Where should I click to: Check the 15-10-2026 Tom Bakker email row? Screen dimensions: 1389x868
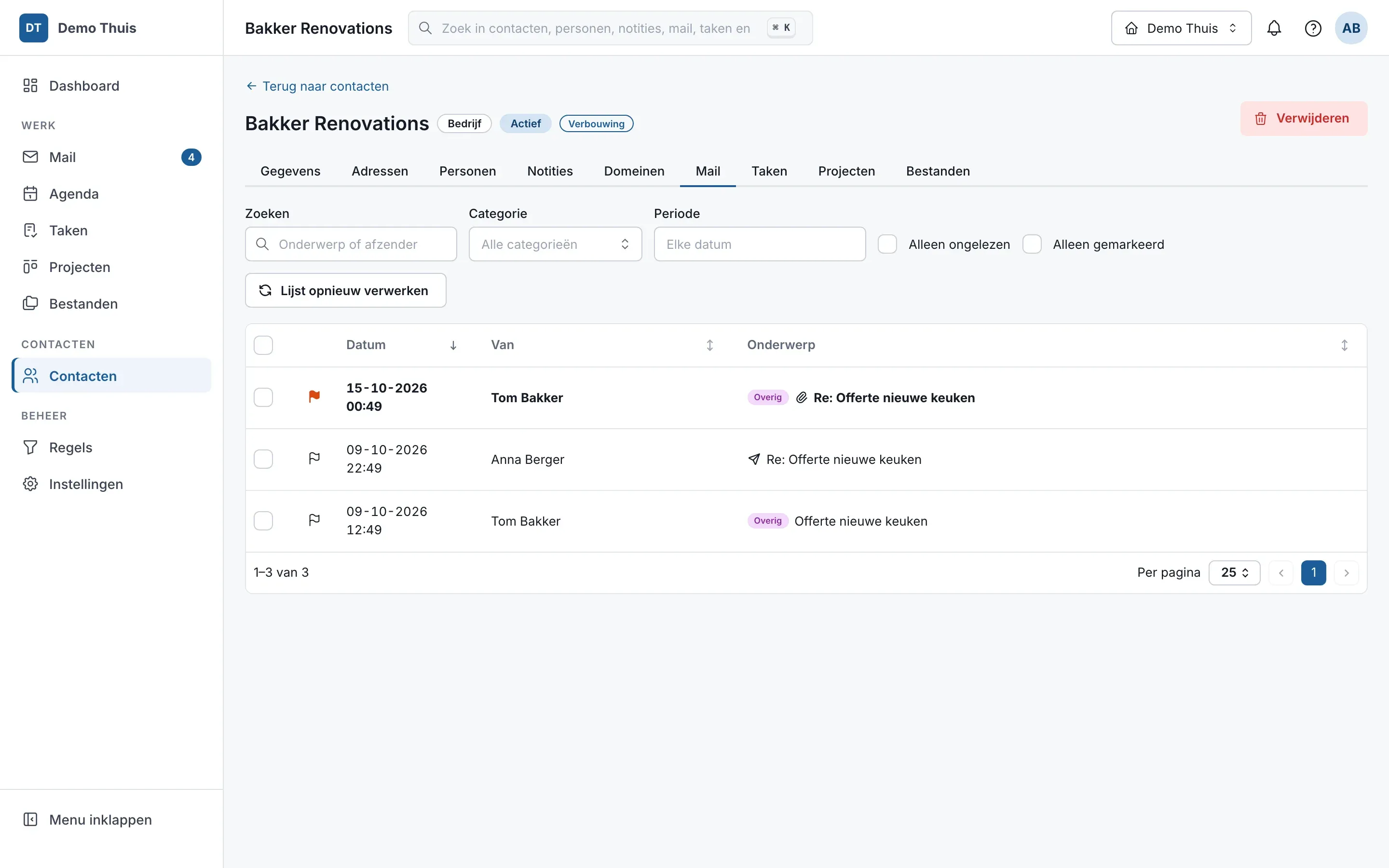tap(263, 397)
